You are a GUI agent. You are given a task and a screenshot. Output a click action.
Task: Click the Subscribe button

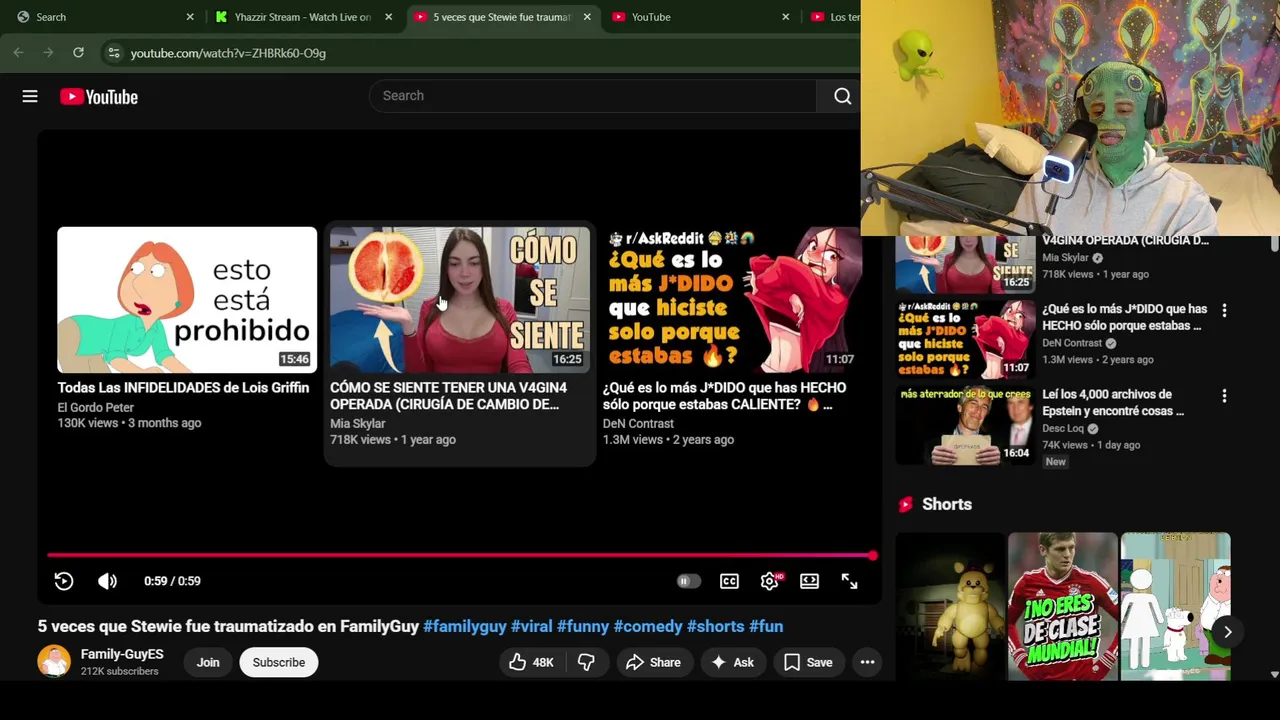pyautogui.click(x=279, y=662)
